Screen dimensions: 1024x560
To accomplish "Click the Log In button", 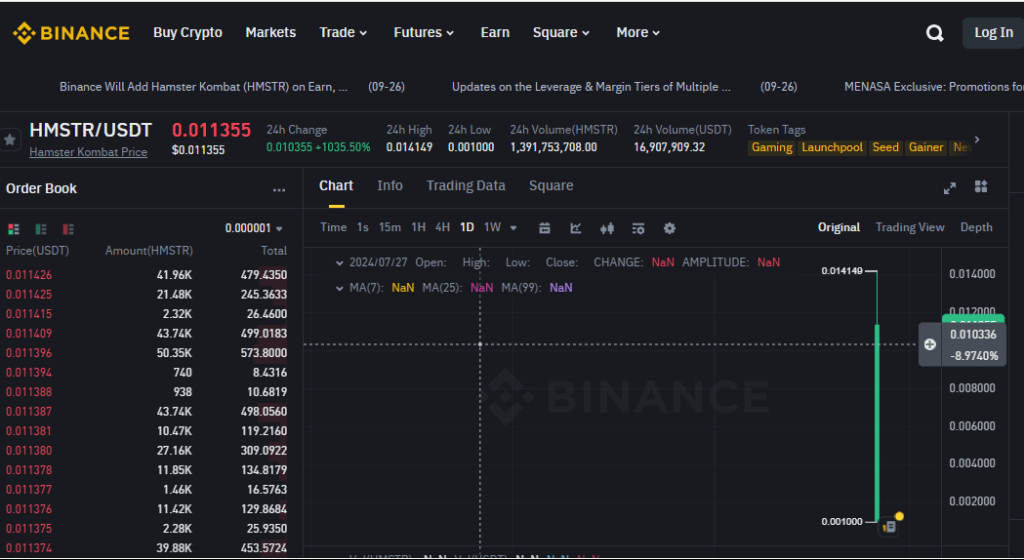I will pos(993,33).
